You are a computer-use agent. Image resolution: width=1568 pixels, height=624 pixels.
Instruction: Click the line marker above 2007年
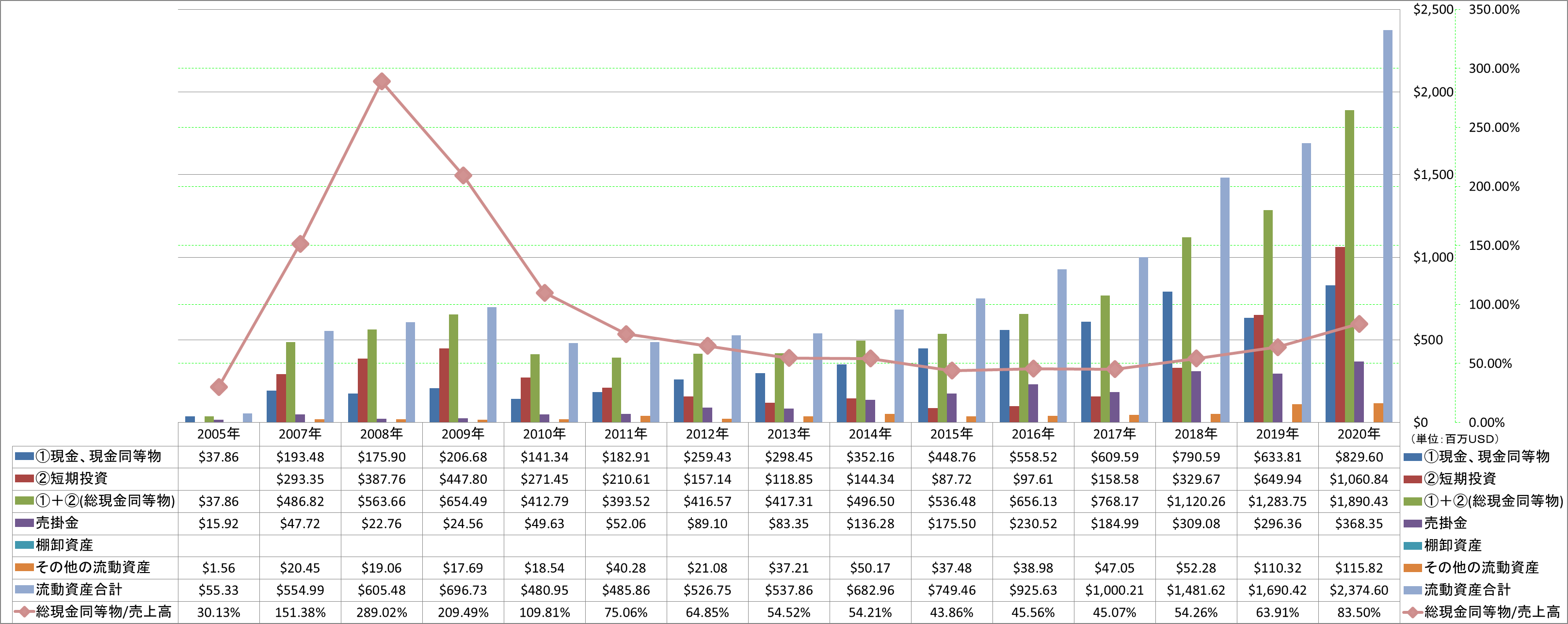point(300,245)
